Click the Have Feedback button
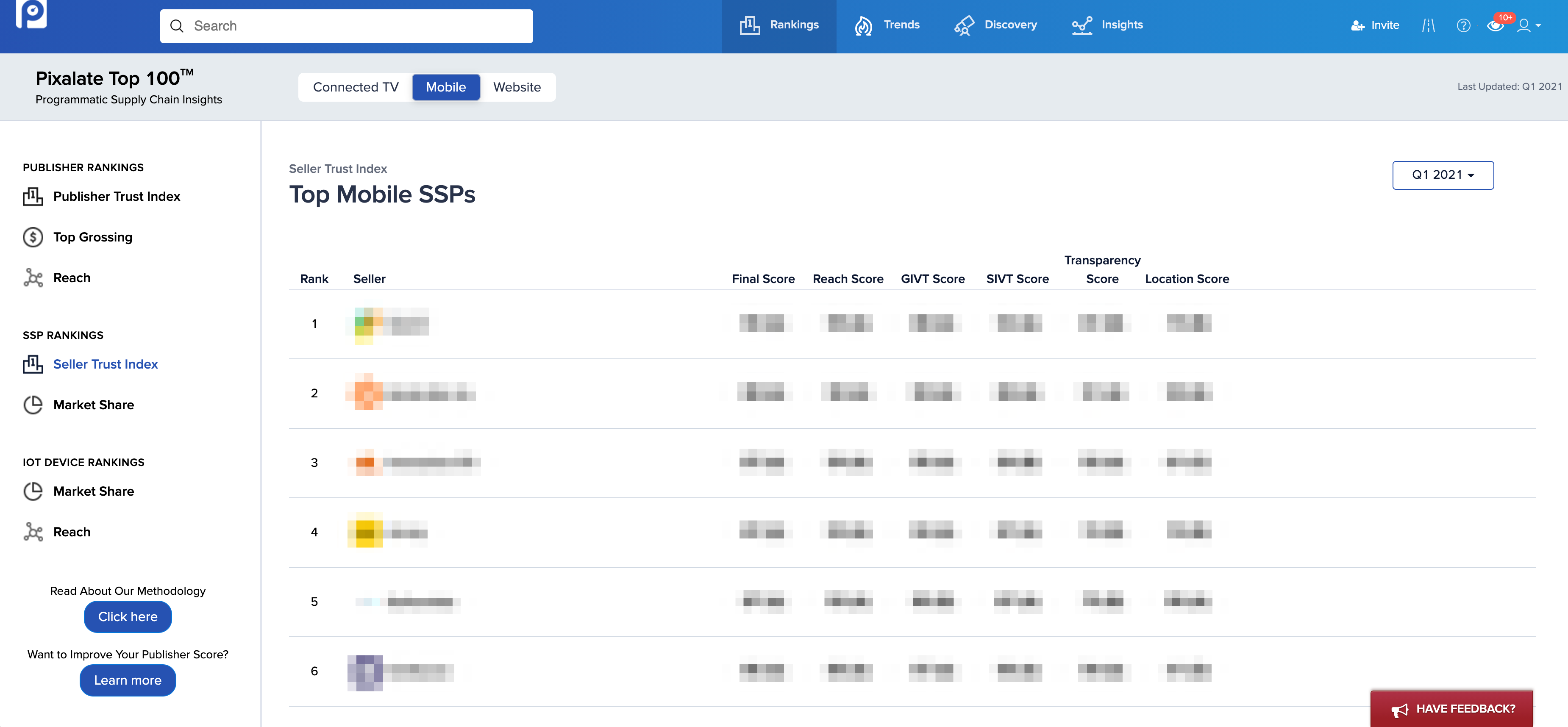Image resolution: width=1568 pixels, height=727 pixels. (1451, 709)
